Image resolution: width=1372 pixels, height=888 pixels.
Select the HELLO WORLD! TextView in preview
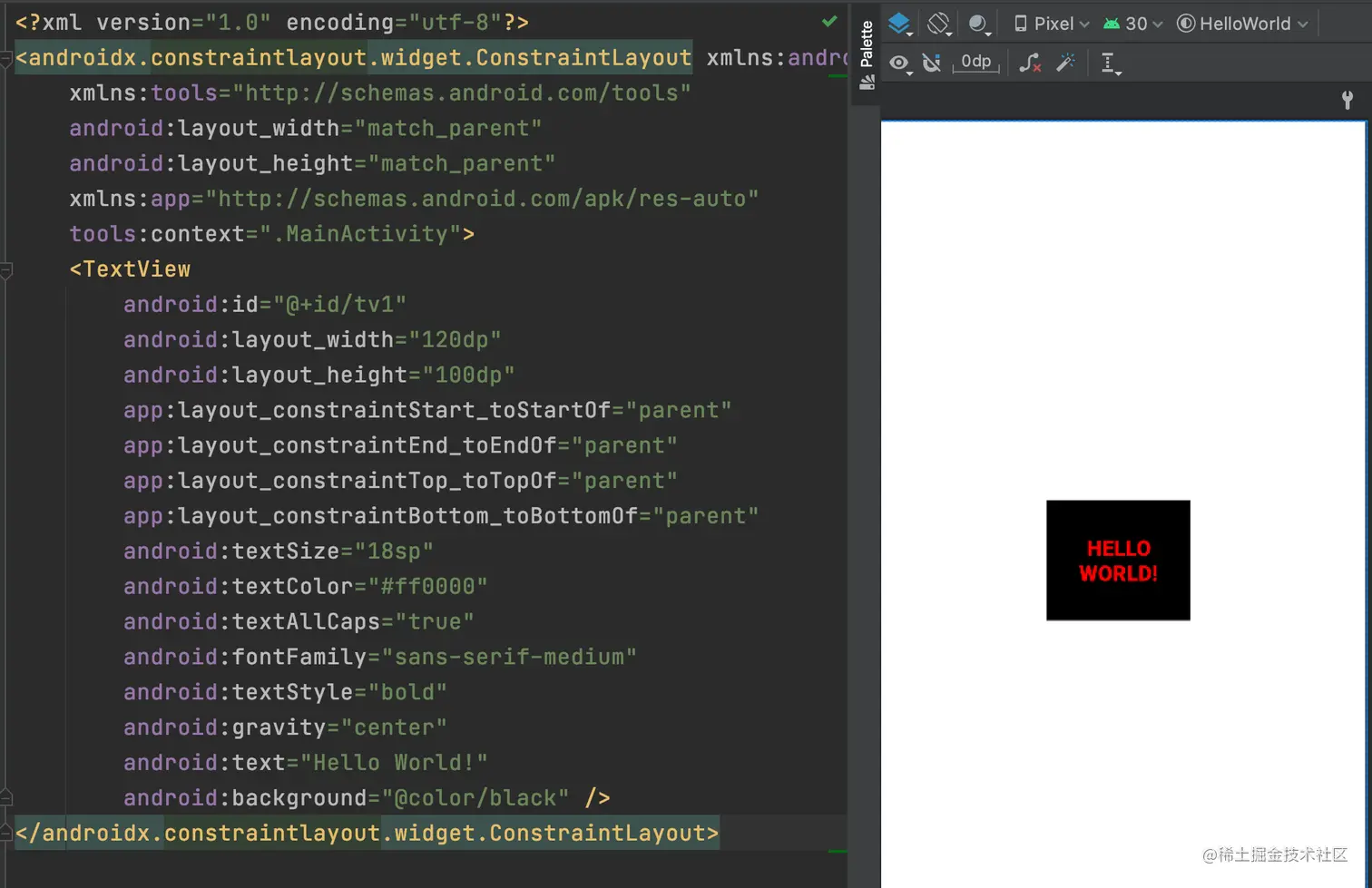1118,561
